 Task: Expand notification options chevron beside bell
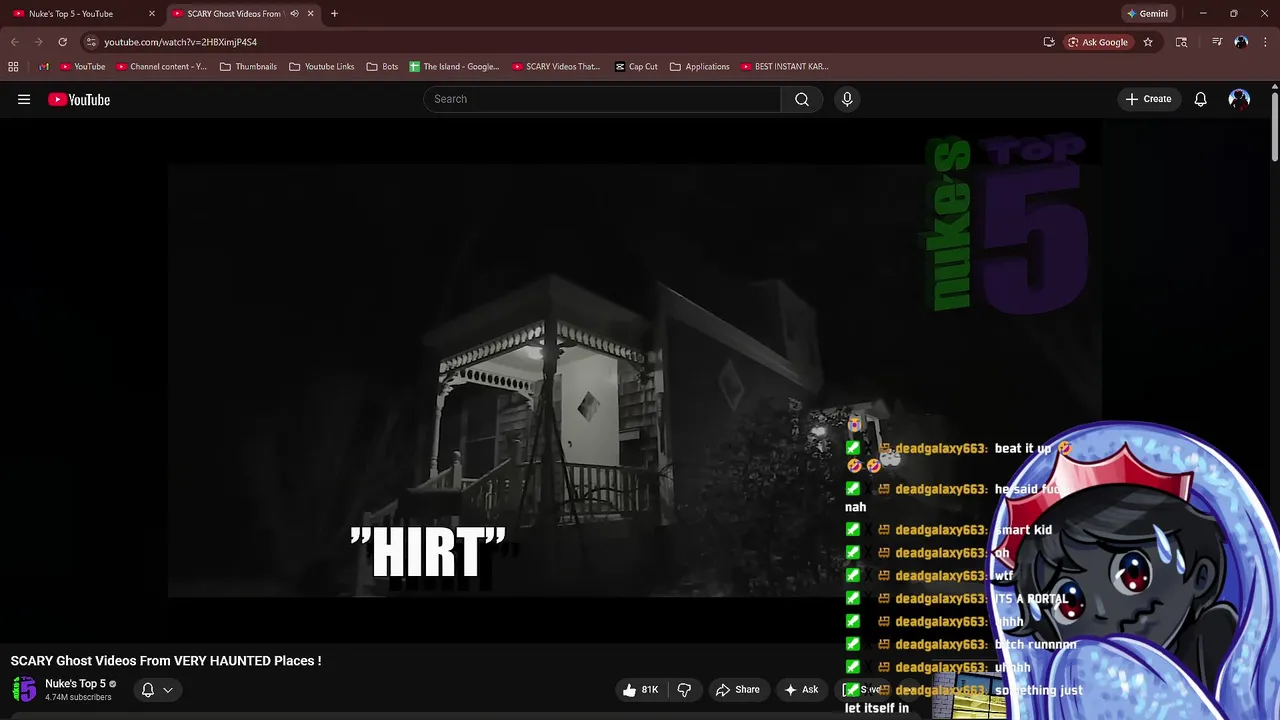168,690
